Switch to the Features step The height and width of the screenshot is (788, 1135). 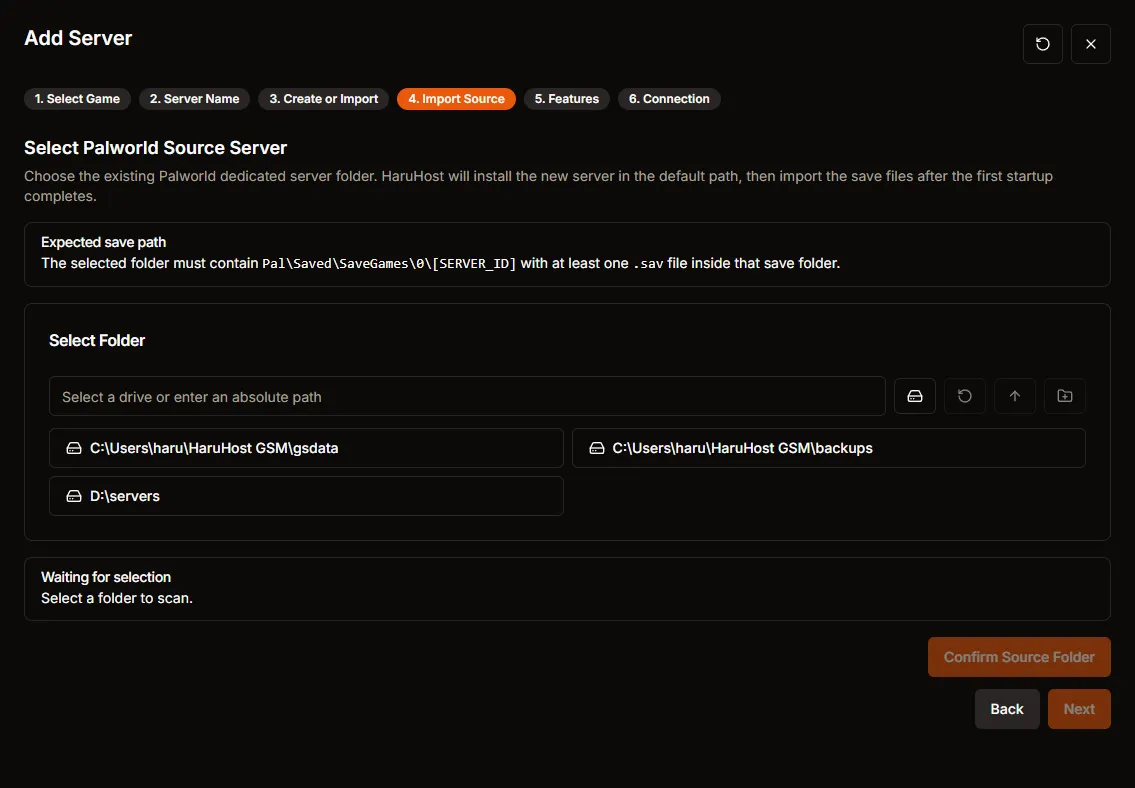pyautogui.click(x=566, y=99)
